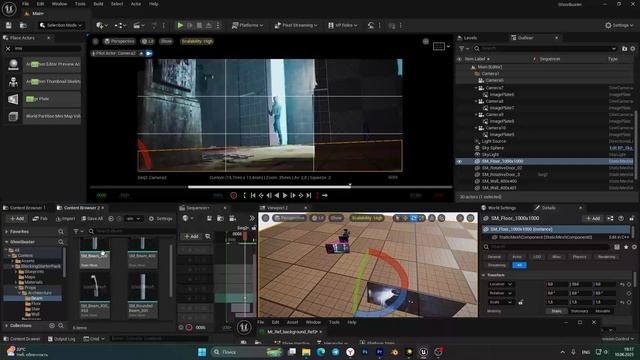Screen dimensions: 640x360
Task: Jump to sequence end in transport controls
Action: [309, 196]
